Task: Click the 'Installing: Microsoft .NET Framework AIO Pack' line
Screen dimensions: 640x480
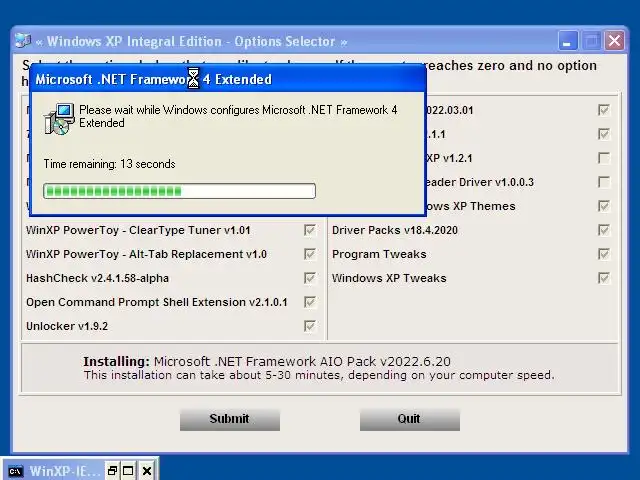Action: click(267, 362)
